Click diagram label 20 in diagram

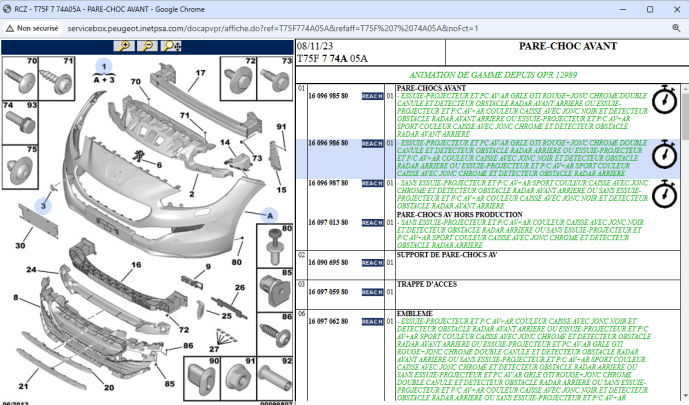coord(109,387)
